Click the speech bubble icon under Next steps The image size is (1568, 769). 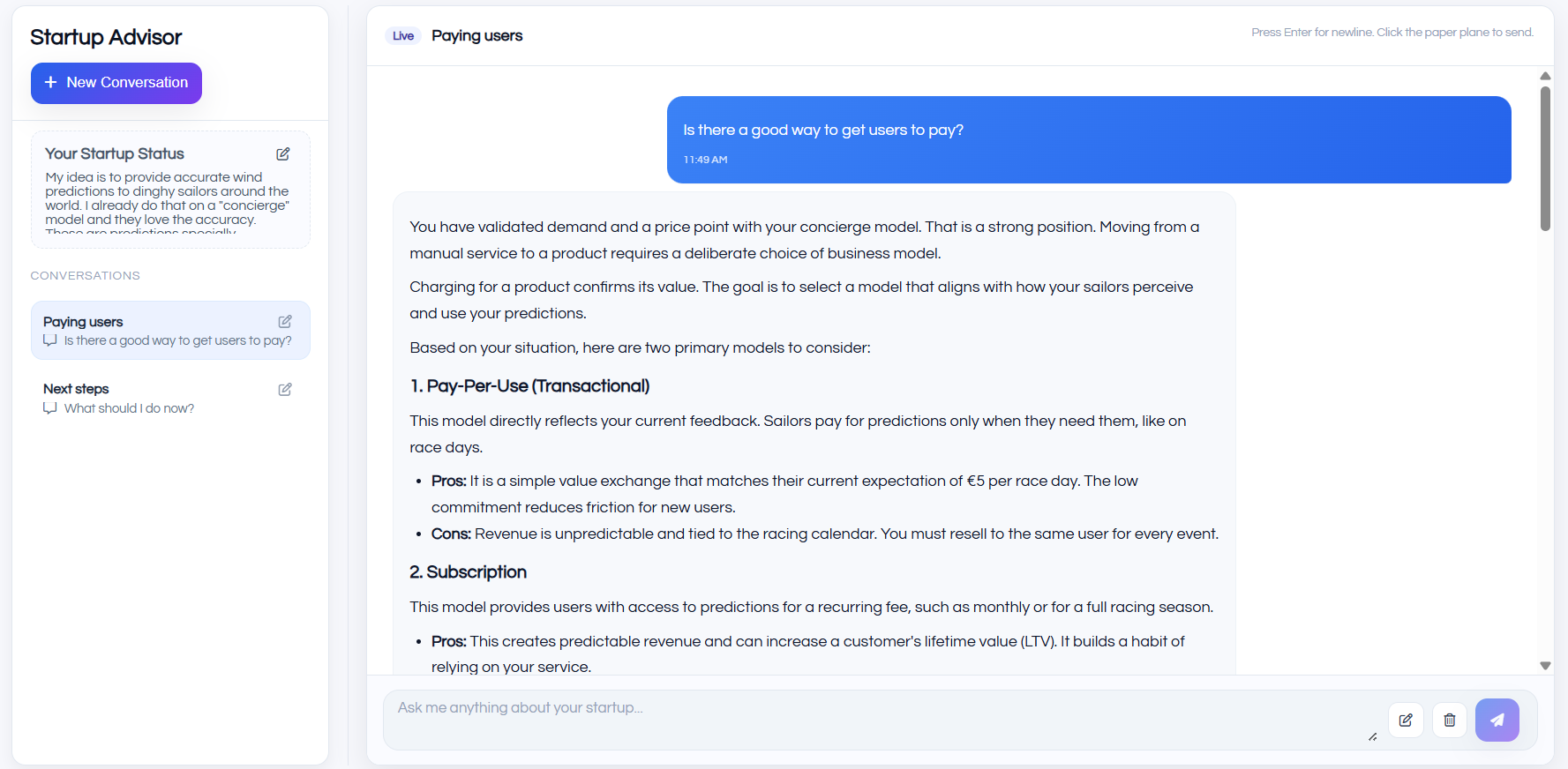tap(50, 408)
